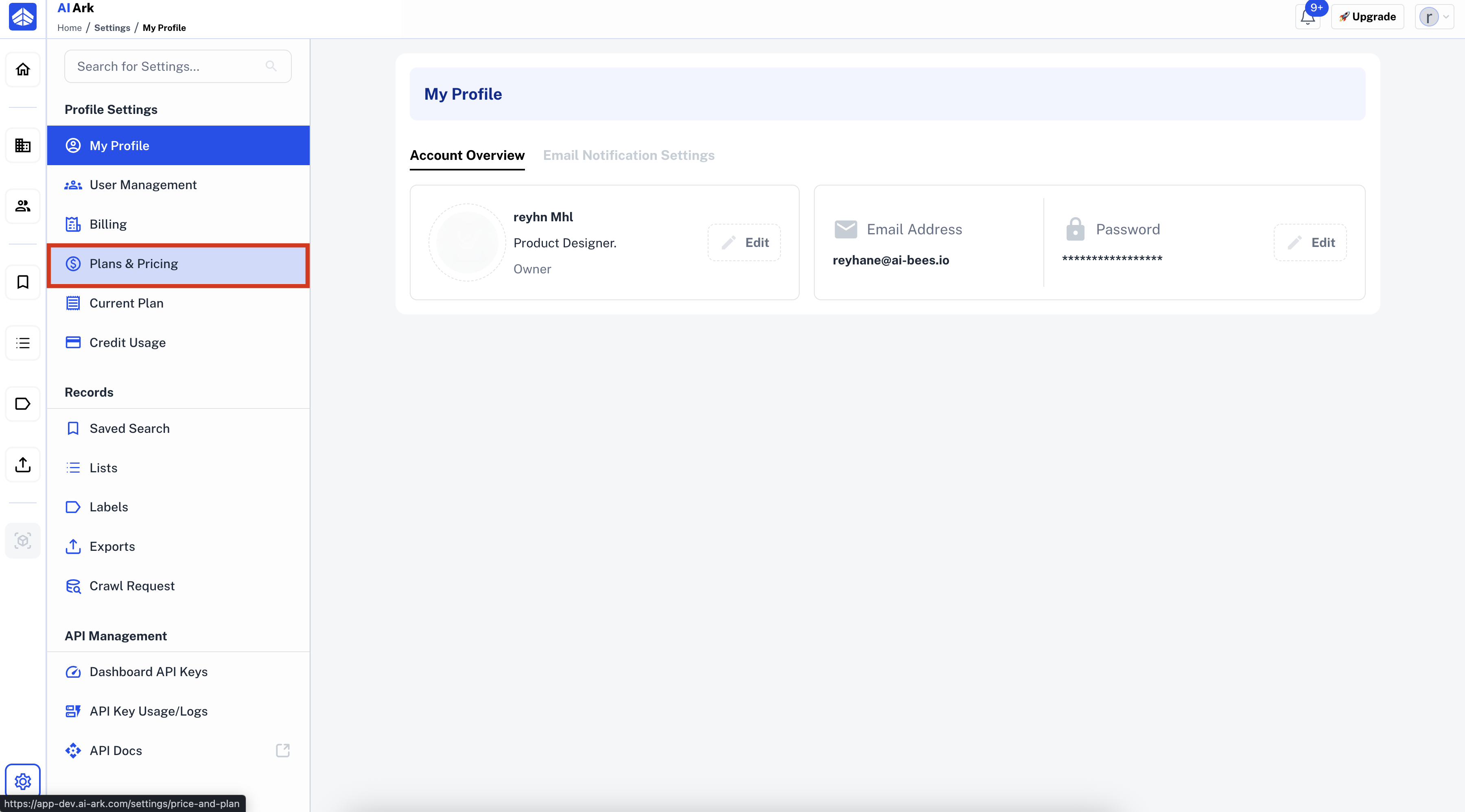Open the Home icon in left rail
The image size is (1465, 812).
coord(23,70)
